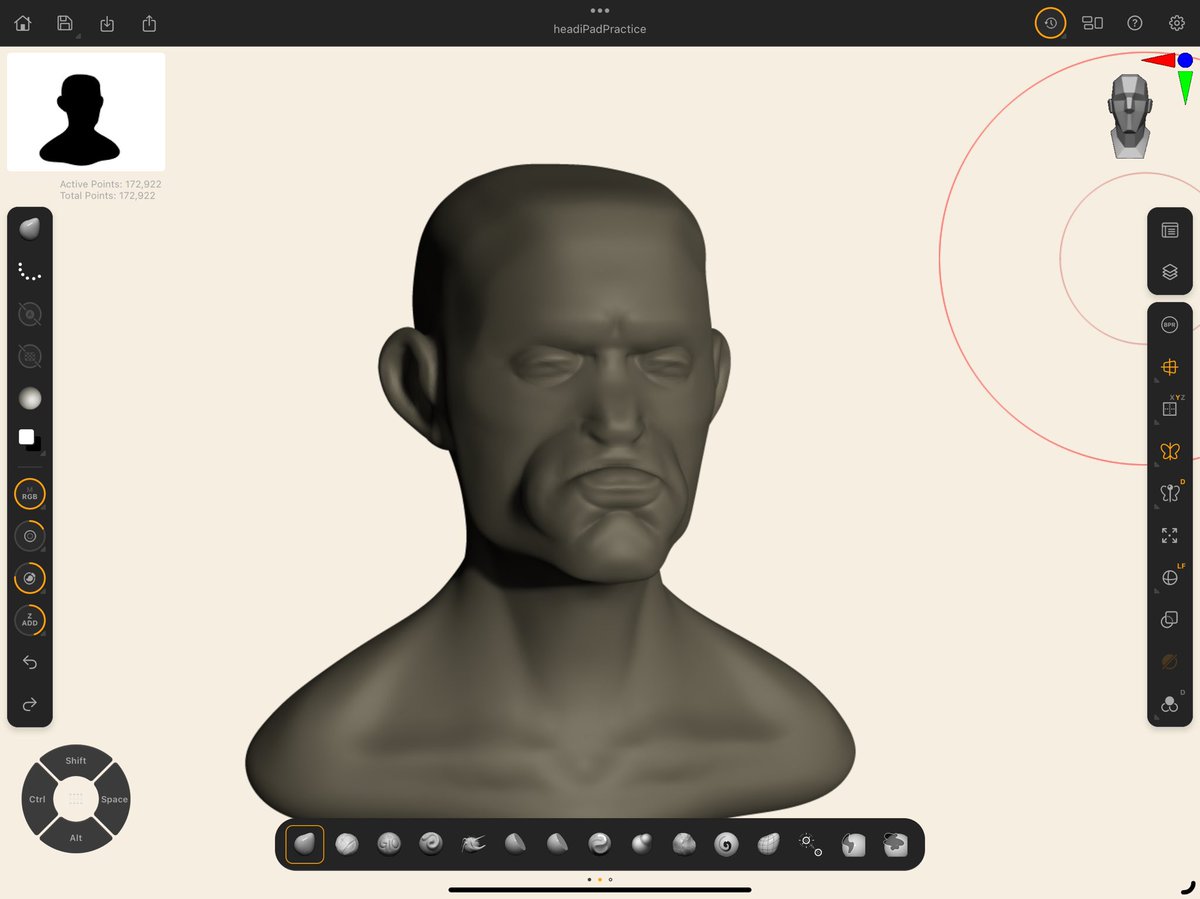Click the center of the modifier wheel

click(76, 799)
